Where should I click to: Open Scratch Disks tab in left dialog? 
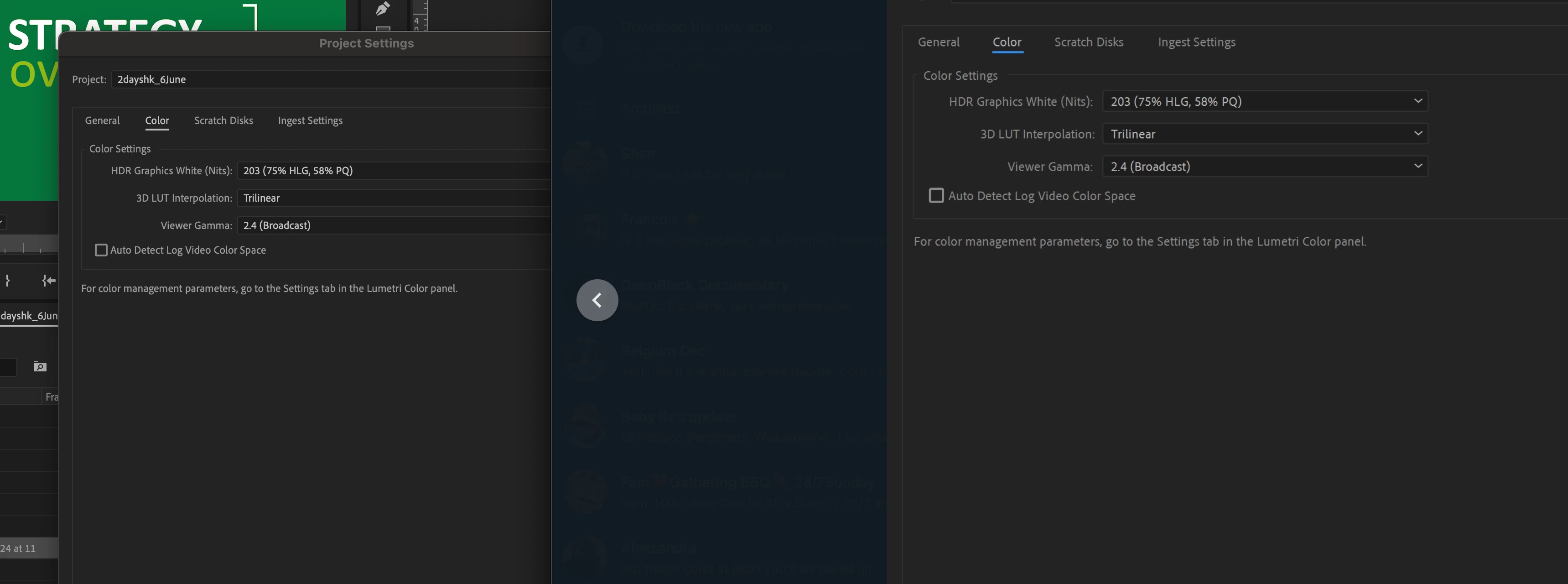(223, 120)
